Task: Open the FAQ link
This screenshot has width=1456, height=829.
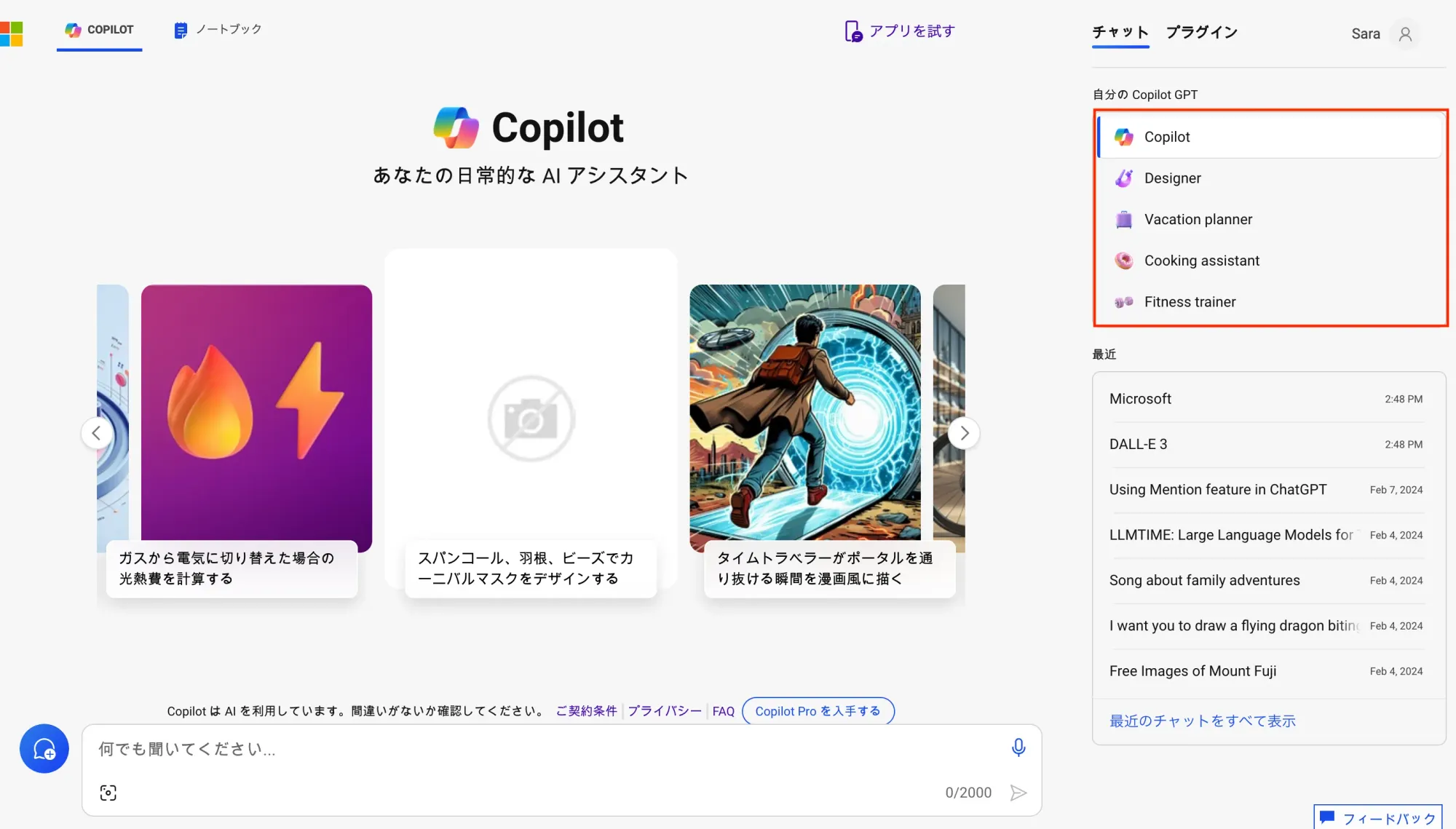Action: (723, 711)
